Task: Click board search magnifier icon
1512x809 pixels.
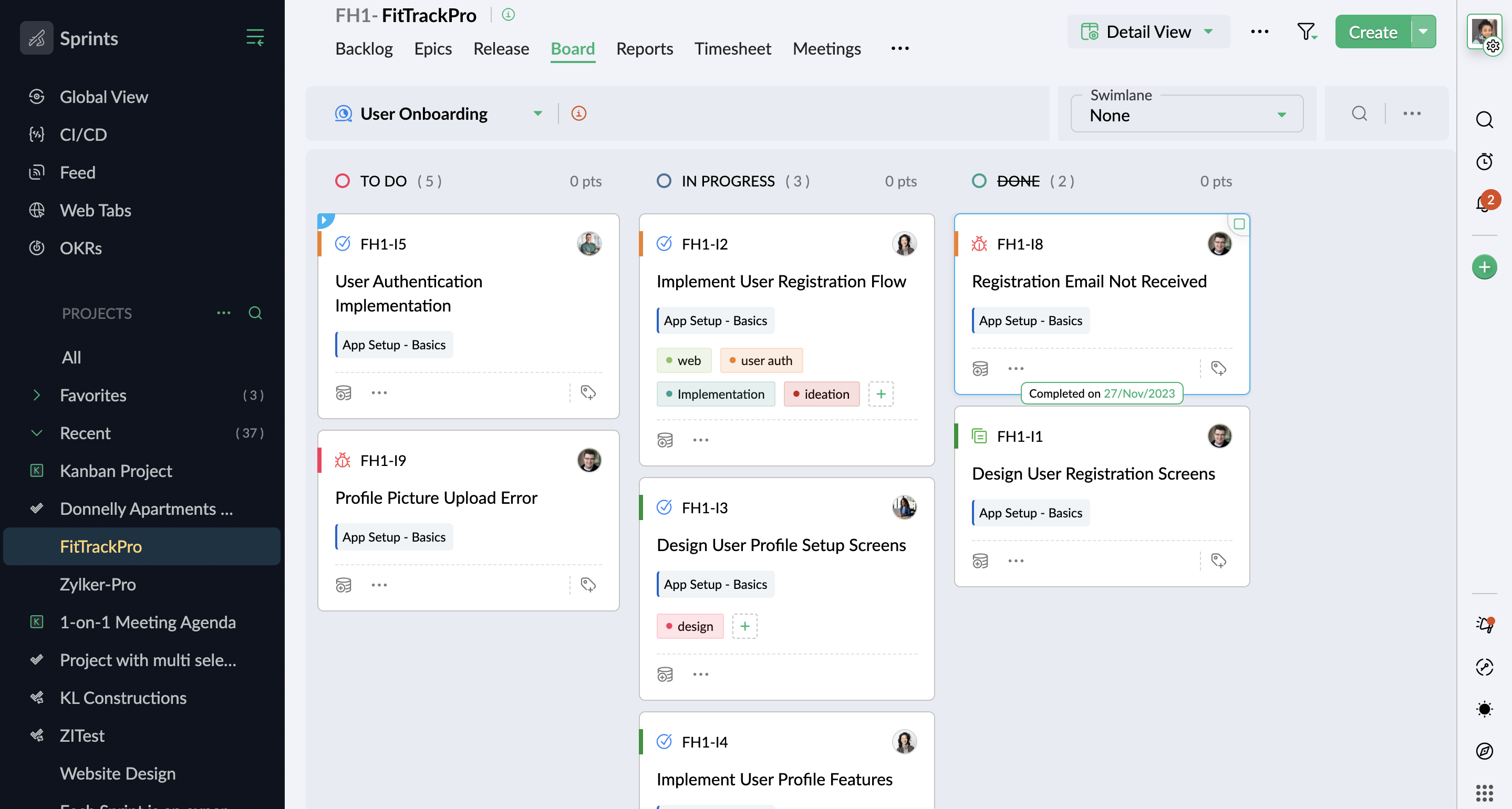Action: (x=1359, y=113)
